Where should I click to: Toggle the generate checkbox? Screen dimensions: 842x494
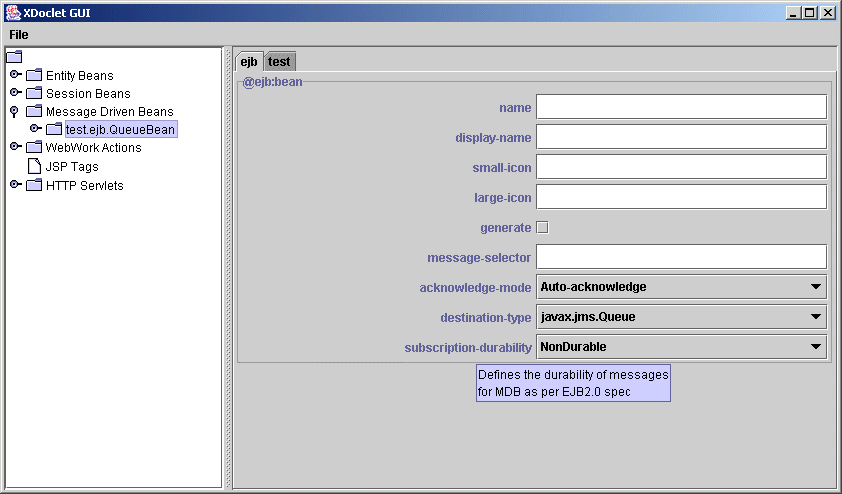pyautogui.click(x=542, y=228)
